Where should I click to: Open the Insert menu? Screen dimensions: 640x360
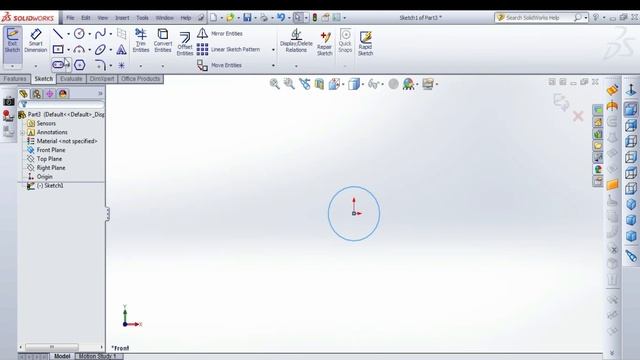click(122, 18)
